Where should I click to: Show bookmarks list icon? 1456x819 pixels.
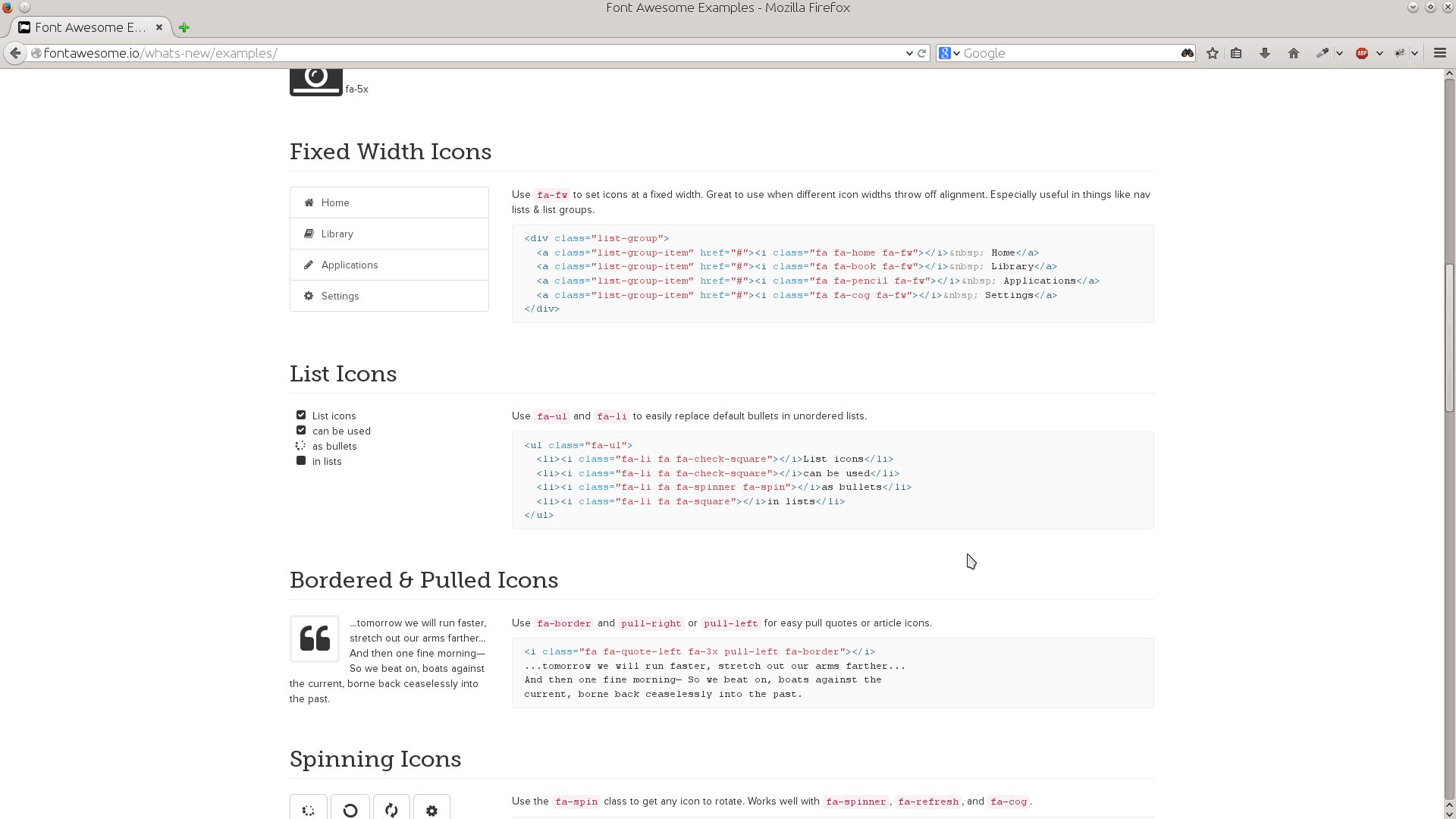coord(1236,53)
